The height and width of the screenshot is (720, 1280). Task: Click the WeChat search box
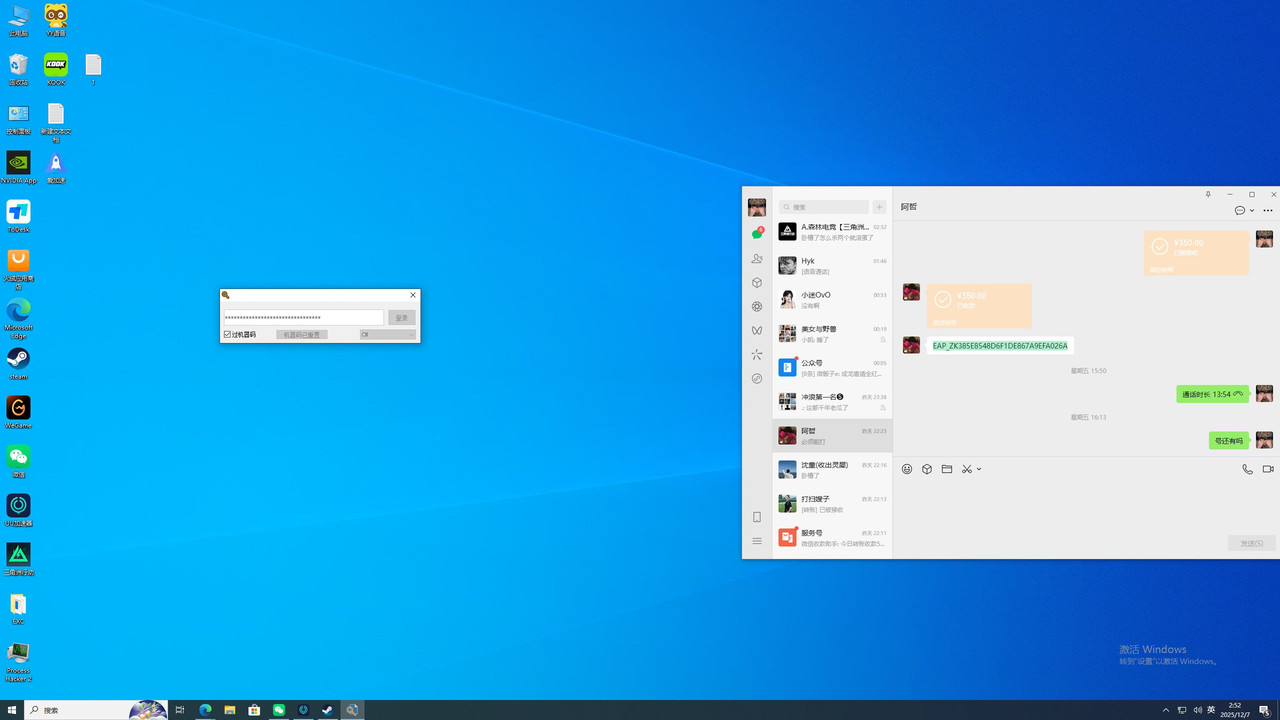(824, 207)
